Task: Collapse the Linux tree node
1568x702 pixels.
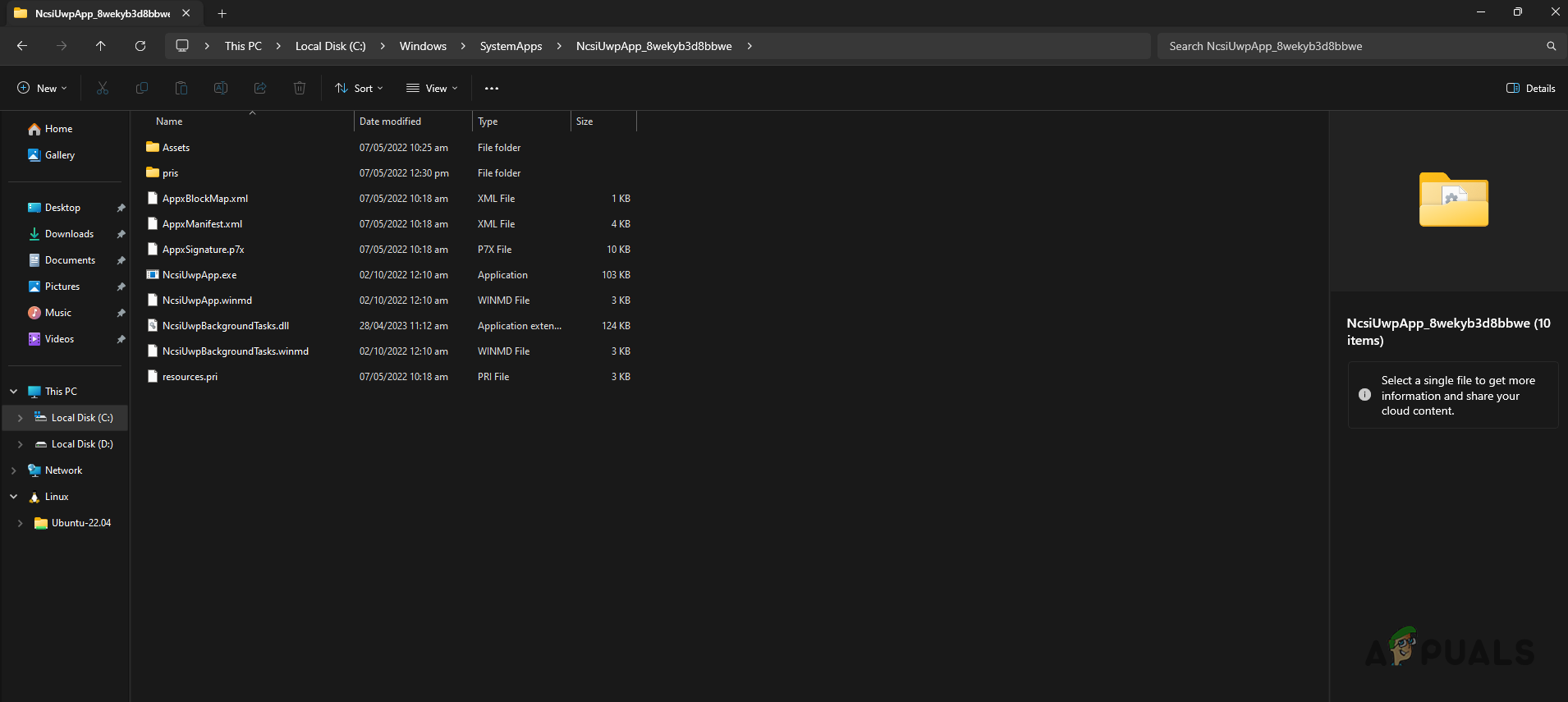Action: click(x=14, y=497)
